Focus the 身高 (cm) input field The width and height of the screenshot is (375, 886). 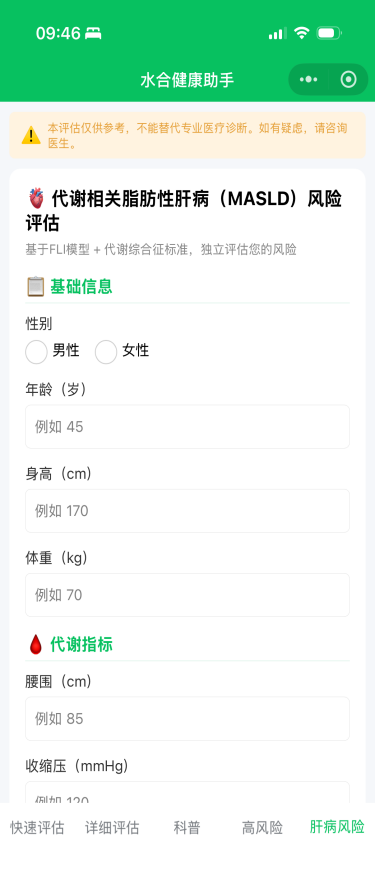pos(188,511)
